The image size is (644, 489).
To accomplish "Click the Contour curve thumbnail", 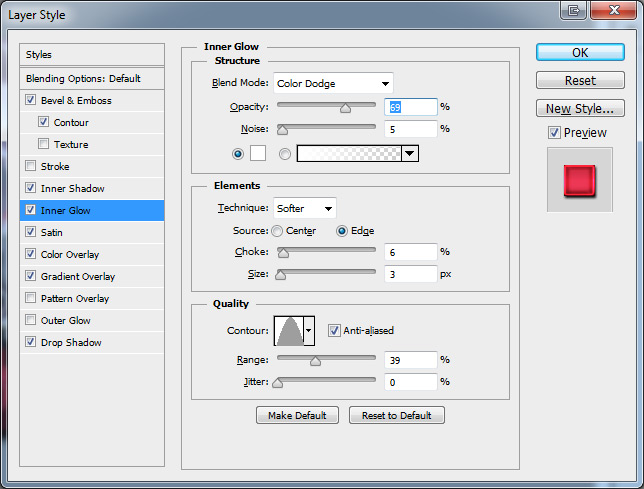I will [287, 330].
